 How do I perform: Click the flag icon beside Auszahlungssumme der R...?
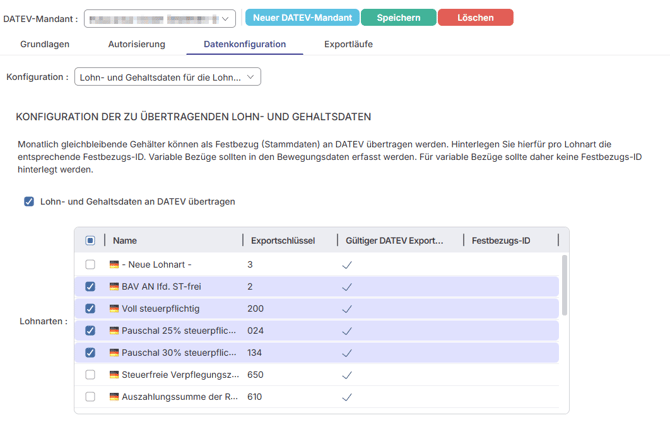point(114,397)
